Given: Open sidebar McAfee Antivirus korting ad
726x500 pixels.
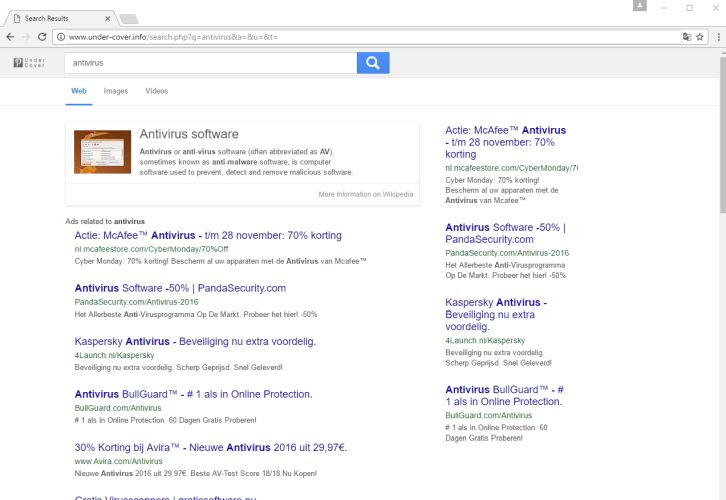Looking at the screenshot, I should (x=506, y=142).
